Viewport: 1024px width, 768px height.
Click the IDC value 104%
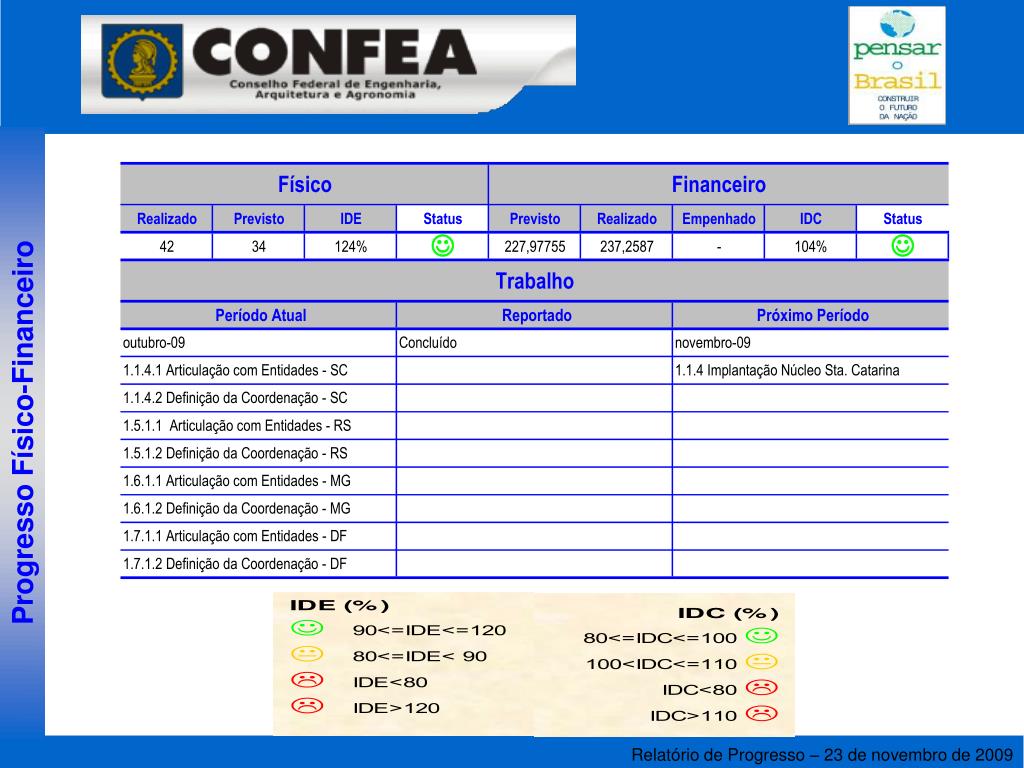click(810, 246)
